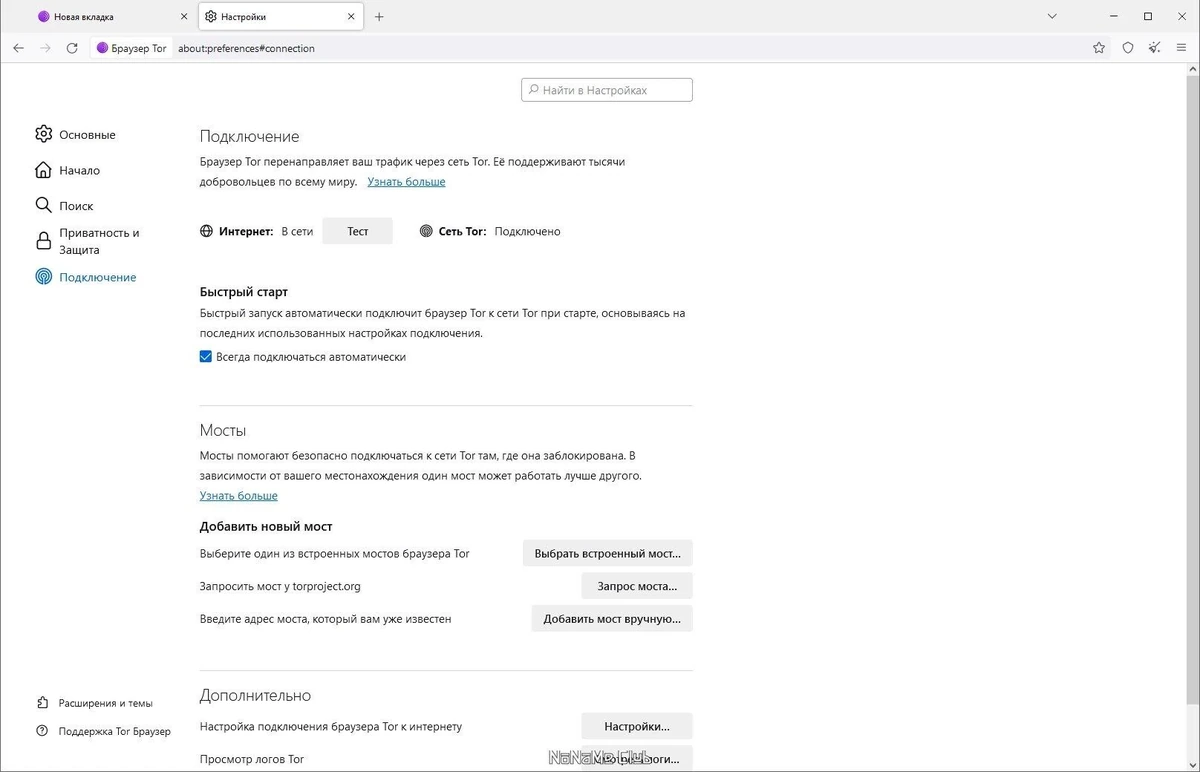Viewport: 1200px width, 772px height.
Task: Click Выбрать встроенный мост button
Action: coord(607,553)
